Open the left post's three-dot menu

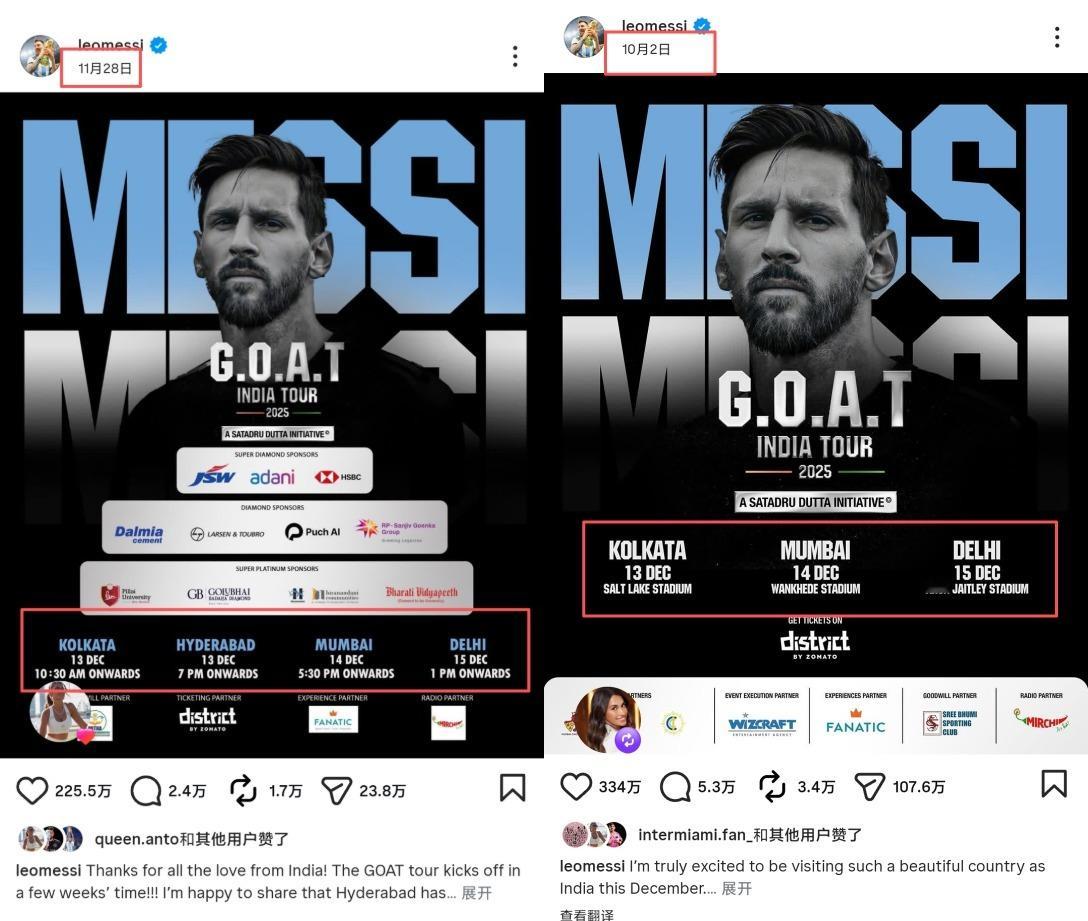(515, 56)
